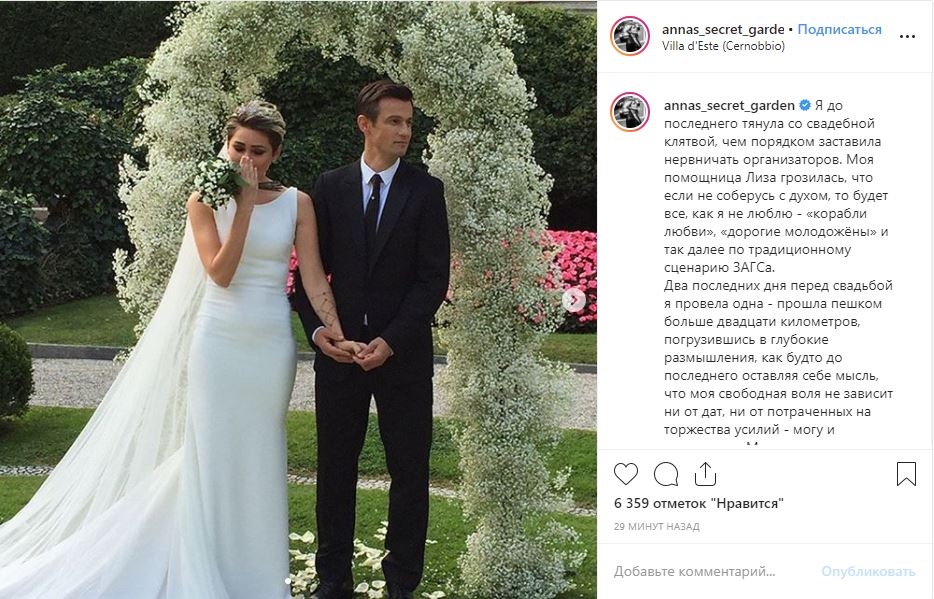934x599 pixels.
Task: Click Подписаться to follow the account
Action: 839,29
